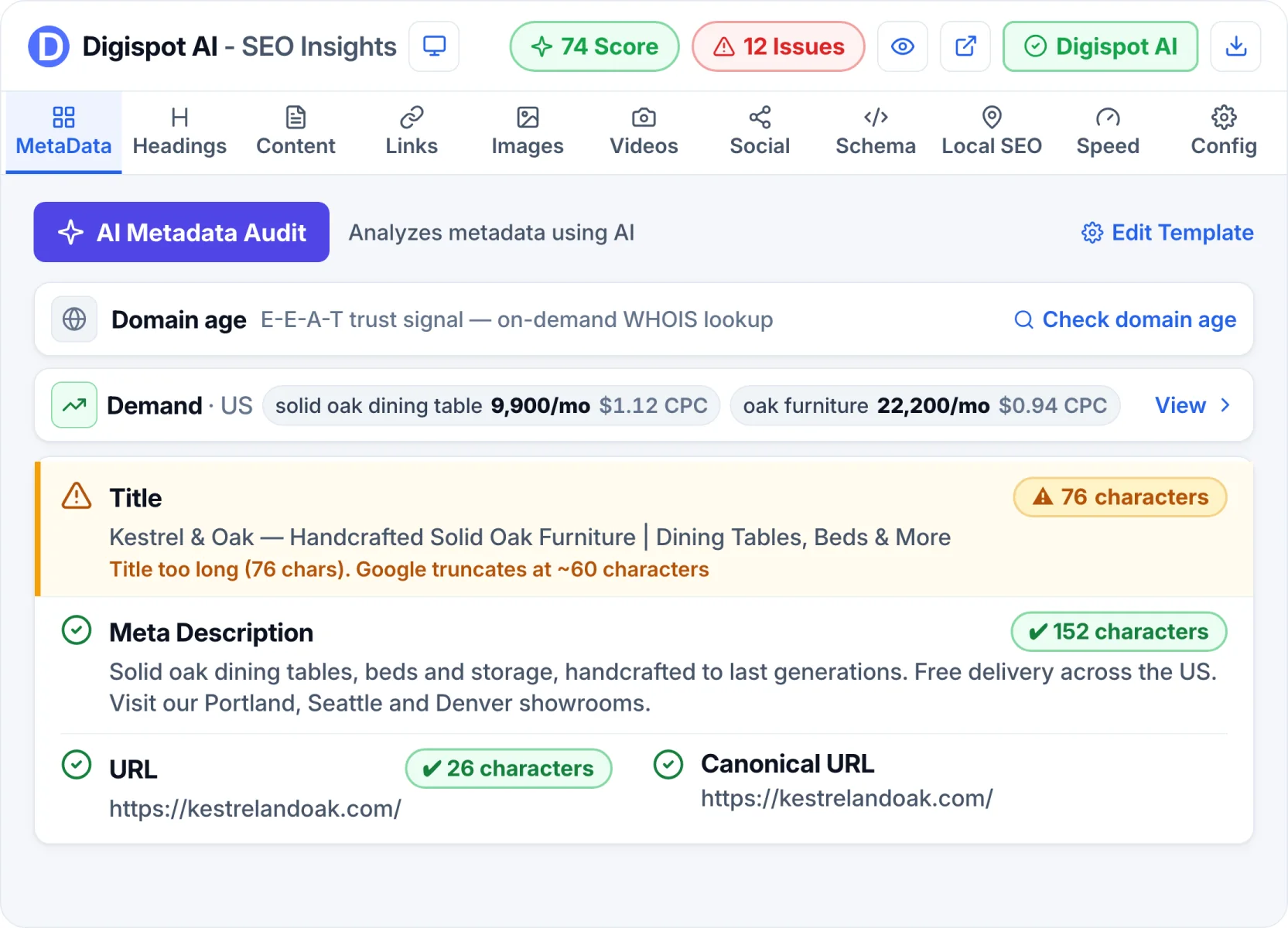Click the kestrelandoak.com link under URL

[255, 808]
